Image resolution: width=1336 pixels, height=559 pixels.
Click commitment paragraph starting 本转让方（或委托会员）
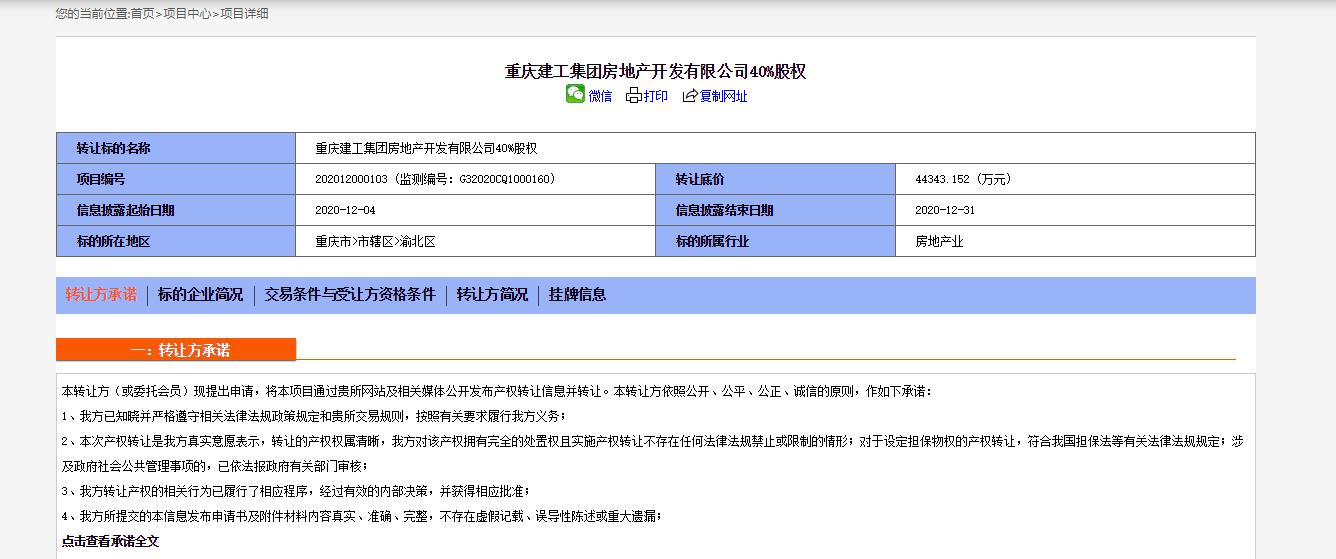tap(496, 391)
